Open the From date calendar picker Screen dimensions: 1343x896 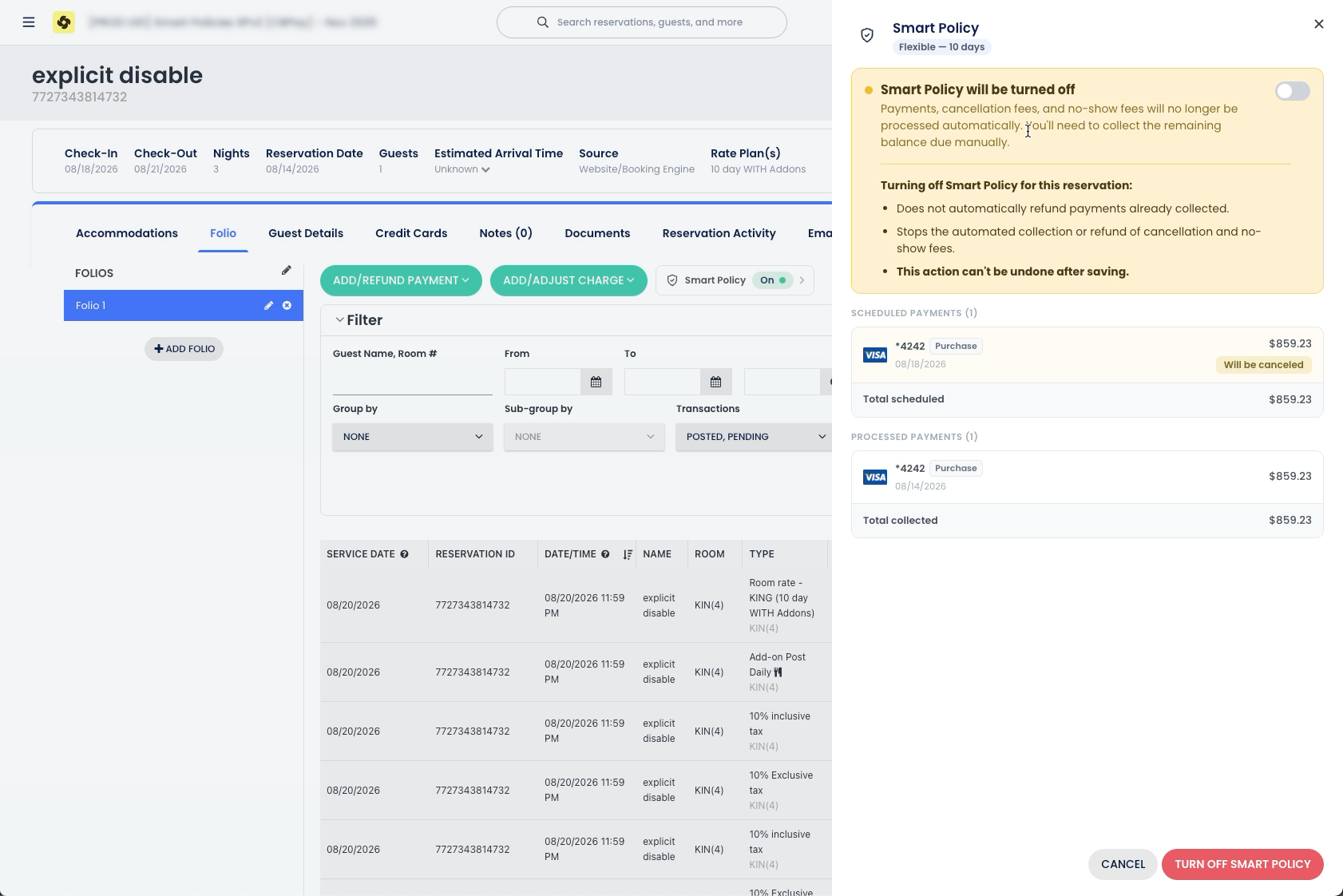point(596,382)
